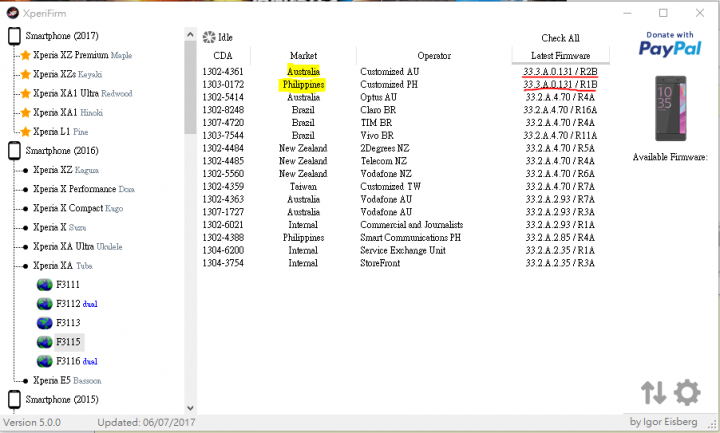The width and height of the screenshot is (720, 433).
Task: Select Xperia X Compact Kugo
Action: 78,208
